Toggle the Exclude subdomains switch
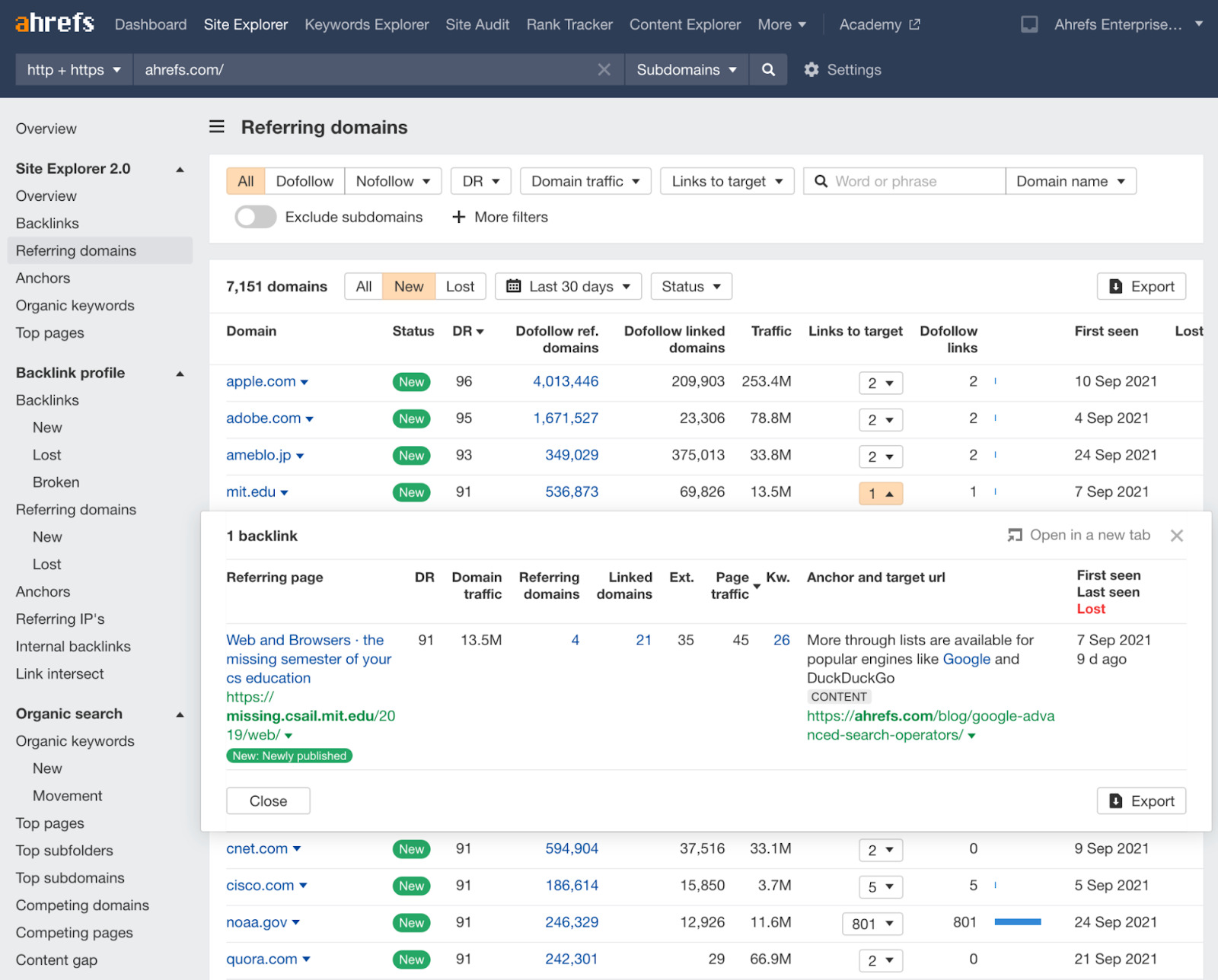Viewport: 1218px width, 980px height. [256, 217]
